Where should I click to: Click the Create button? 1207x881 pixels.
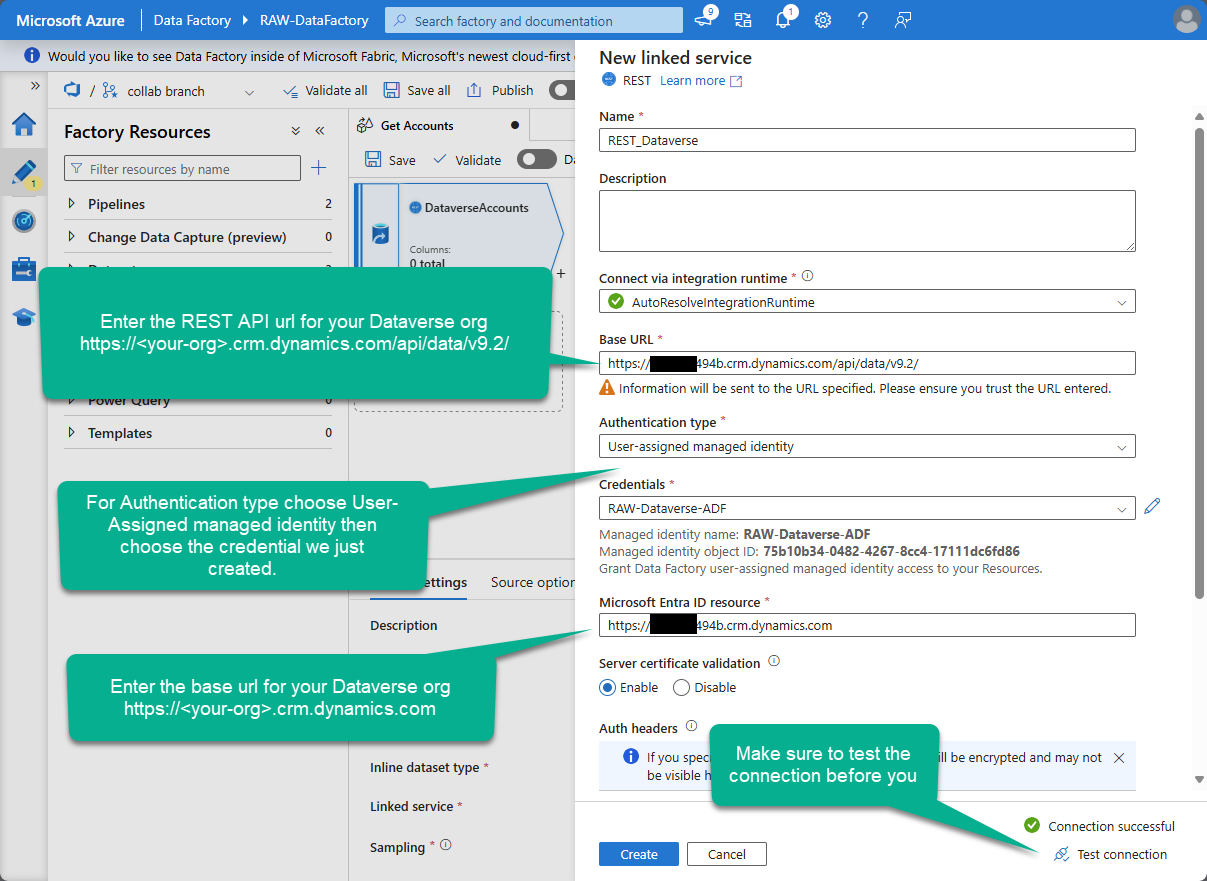coord(639,854)
